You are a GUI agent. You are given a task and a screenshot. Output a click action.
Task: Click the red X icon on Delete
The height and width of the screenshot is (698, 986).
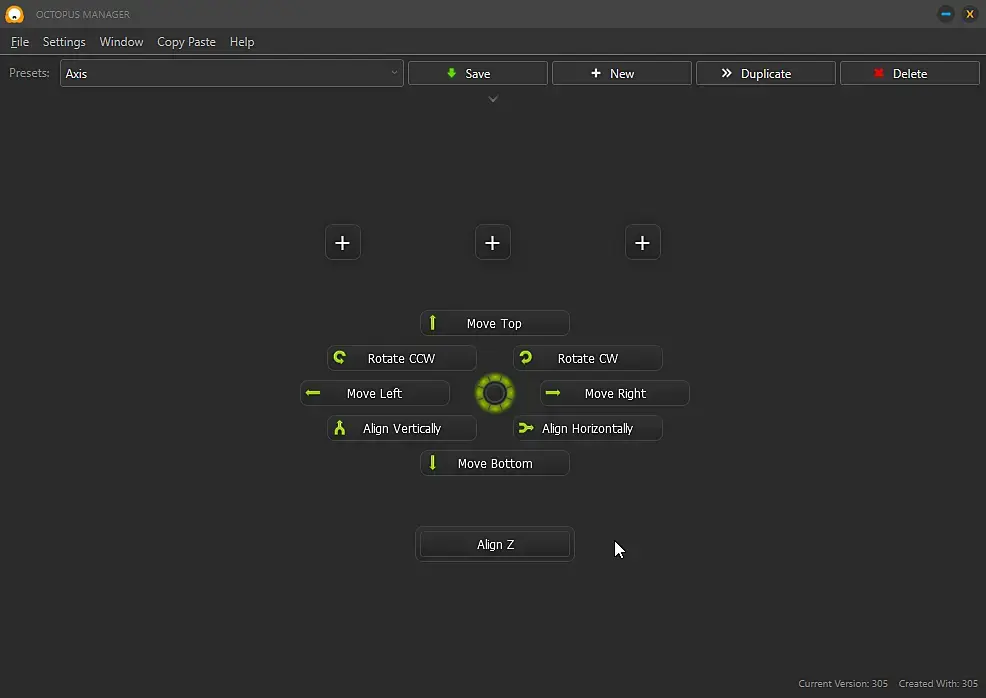click(x=878, y=73)
